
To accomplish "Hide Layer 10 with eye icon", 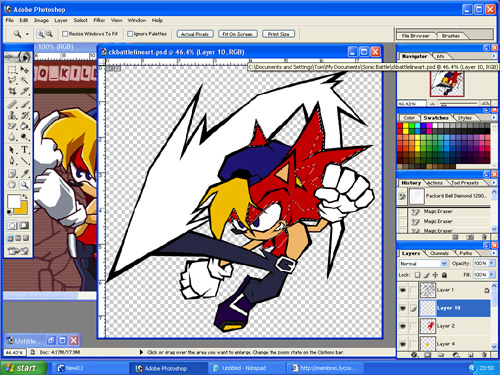I will (x=403, y=308).
